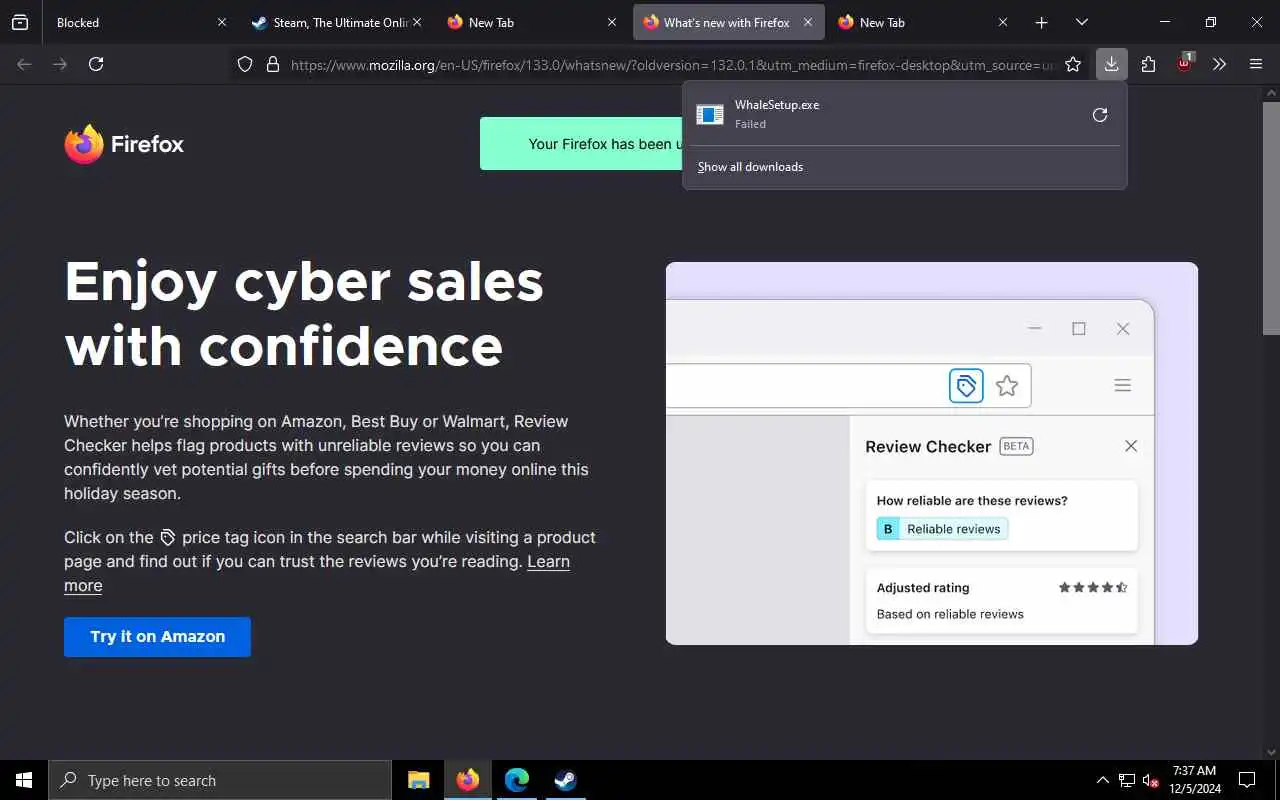
Task: Open Firefox View icon in tab strip
Action: click(x=20, y=22)
